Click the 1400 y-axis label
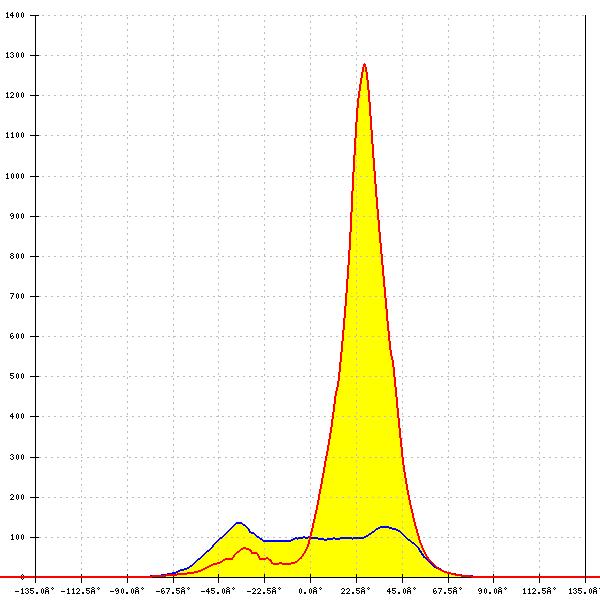 pos(15,15)
